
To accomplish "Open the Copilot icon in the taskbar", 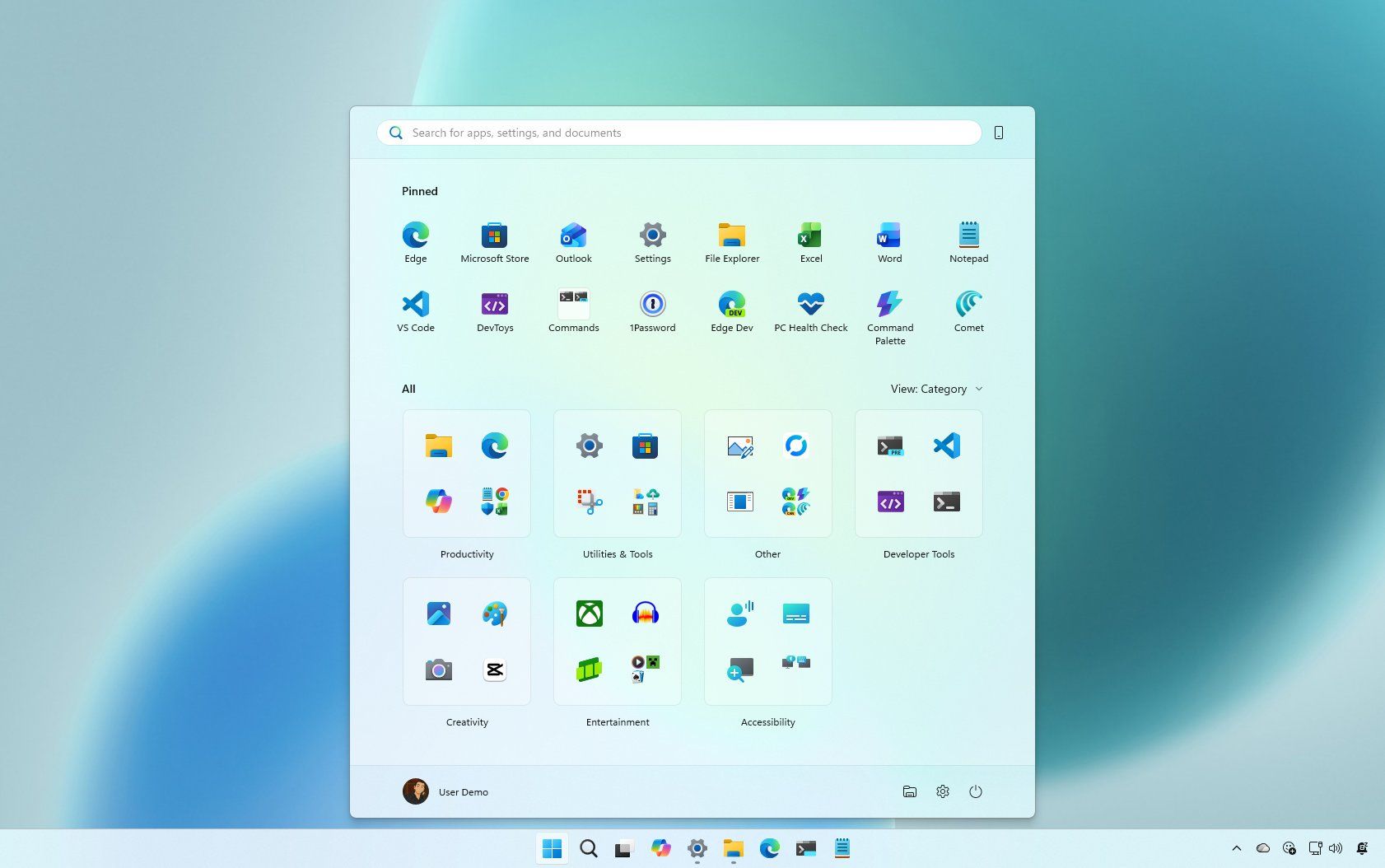I will (x=660, y=848).
